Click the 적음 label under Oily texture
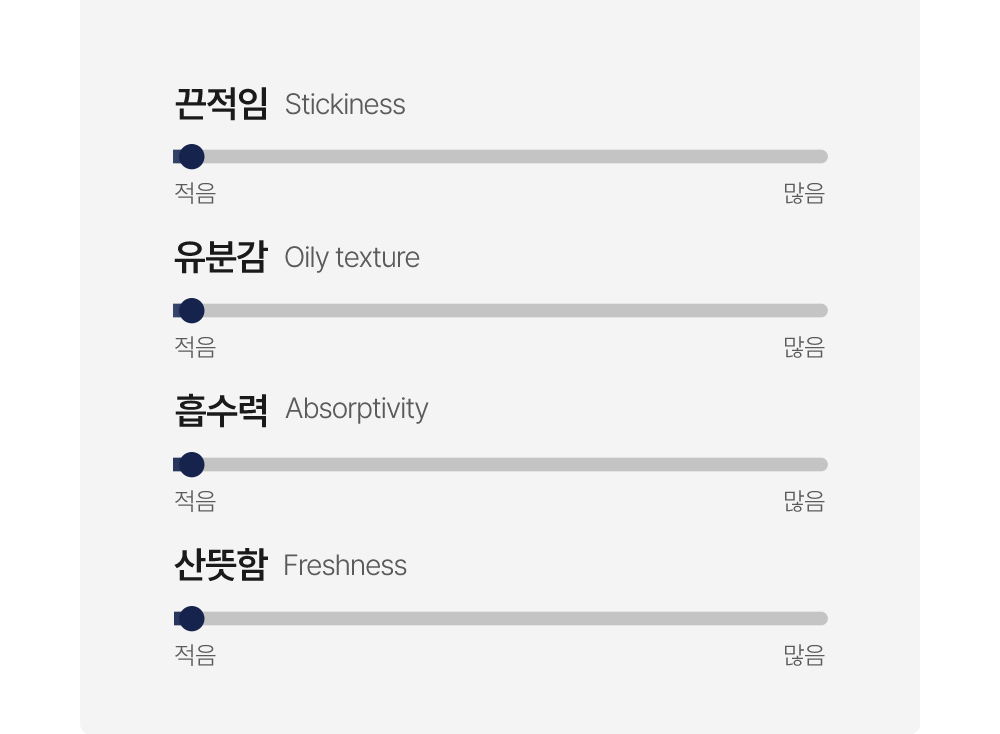The height and width of the screenshot is (734, 1000). pyautogui.click(x=195, y=348)
